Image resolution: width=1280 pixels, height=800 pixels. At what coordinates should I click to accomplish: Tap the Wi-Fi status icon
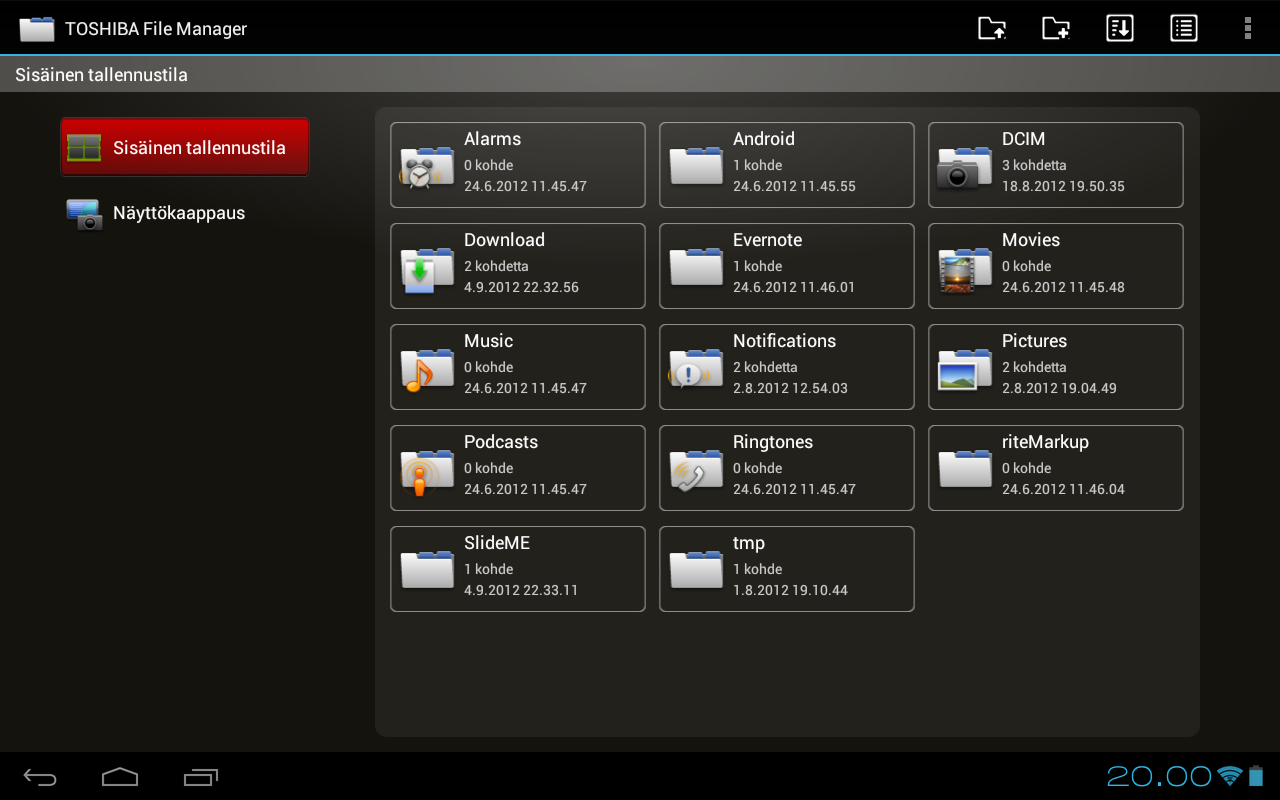coord(1230,776)
